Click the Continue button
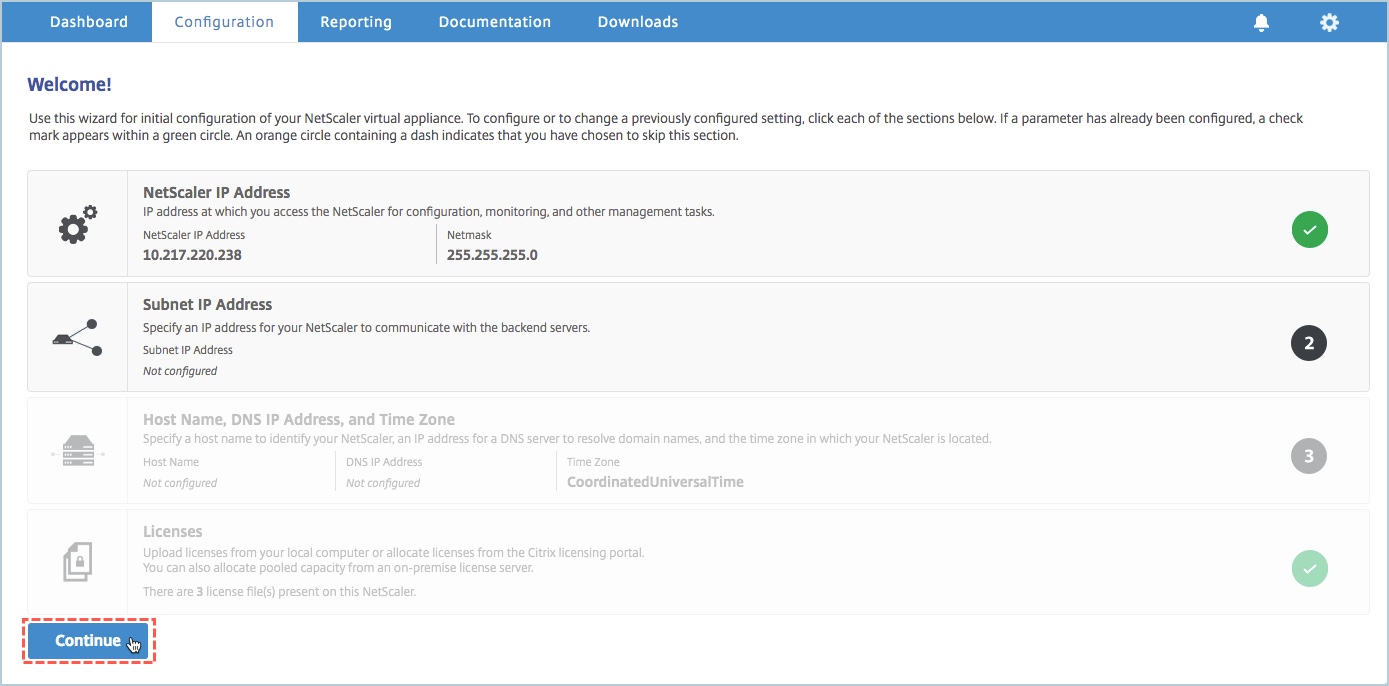 click(x=88, y=641)
